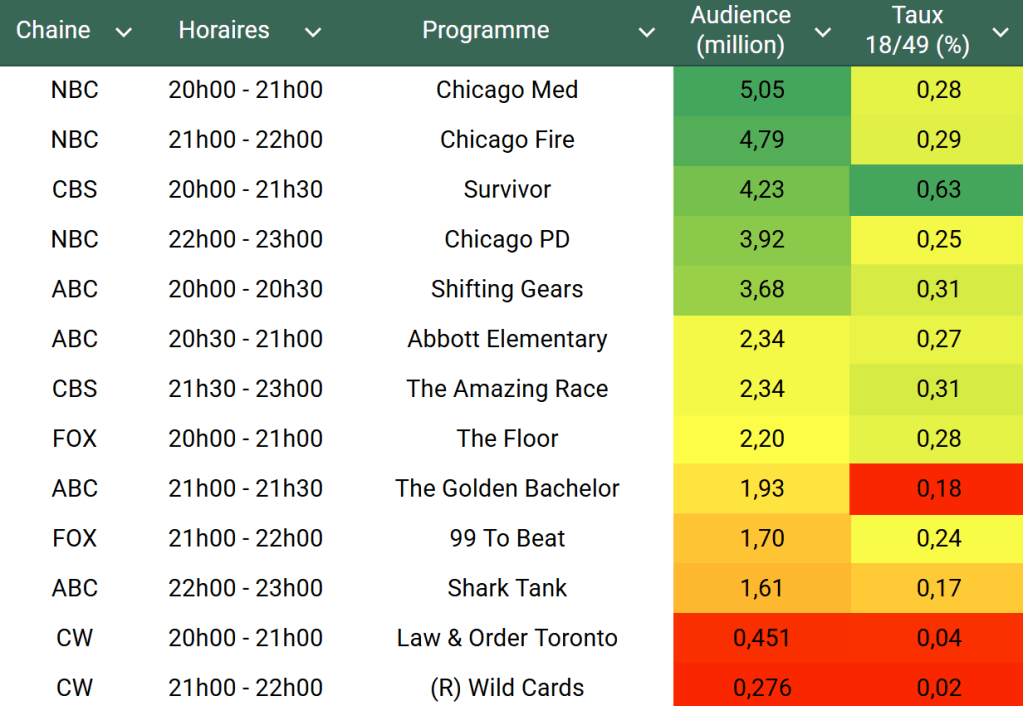Viewport: 1023px width, 706px height.
Task: Open the Taux 18/49 column dropdown
Action: (x=1000, y=32)
